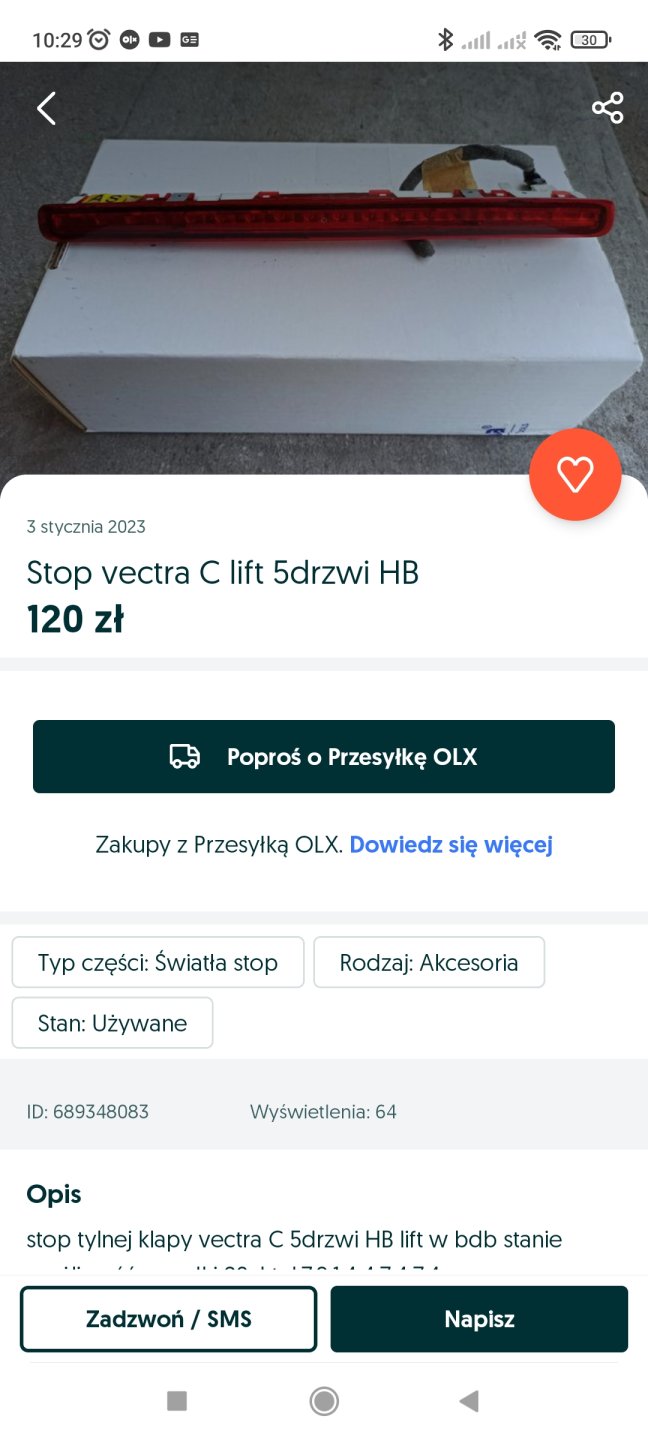
Task: Tap the YouTube notification icon in status bar
Action: coord(159,40)
